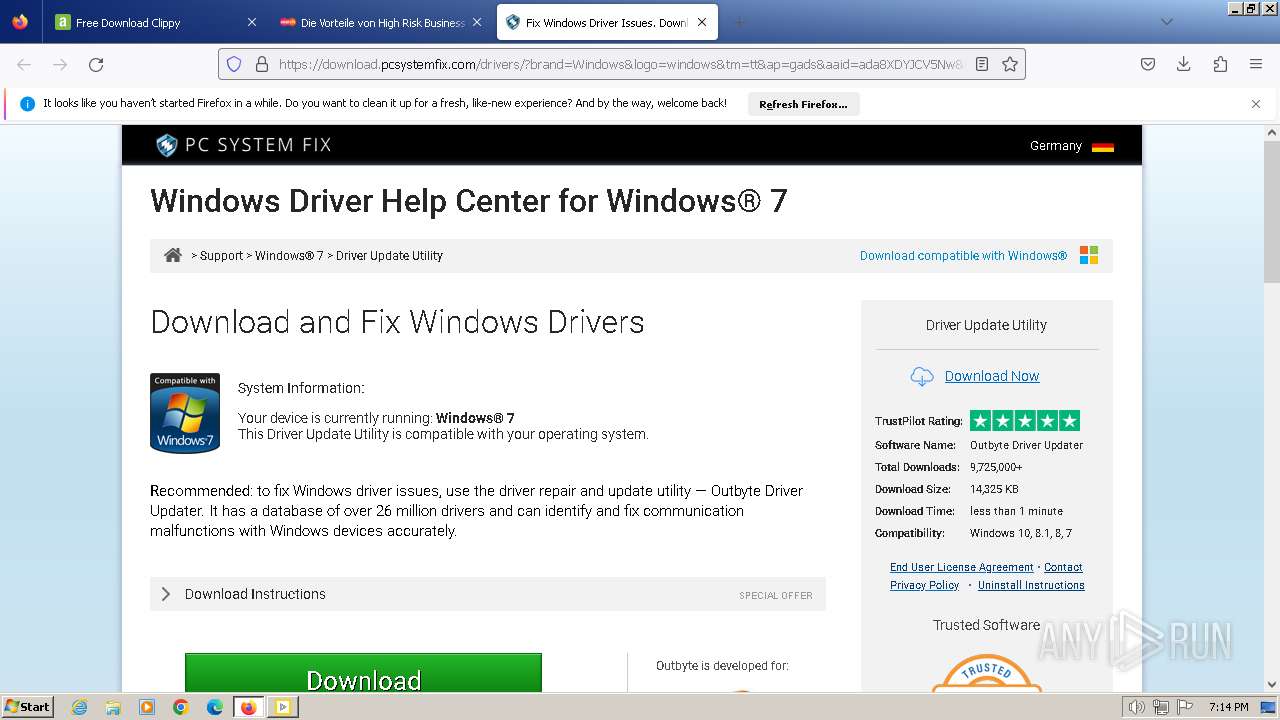Click the yellow media app taskbar icon
Screen dimensions: 1280x720
282,707
